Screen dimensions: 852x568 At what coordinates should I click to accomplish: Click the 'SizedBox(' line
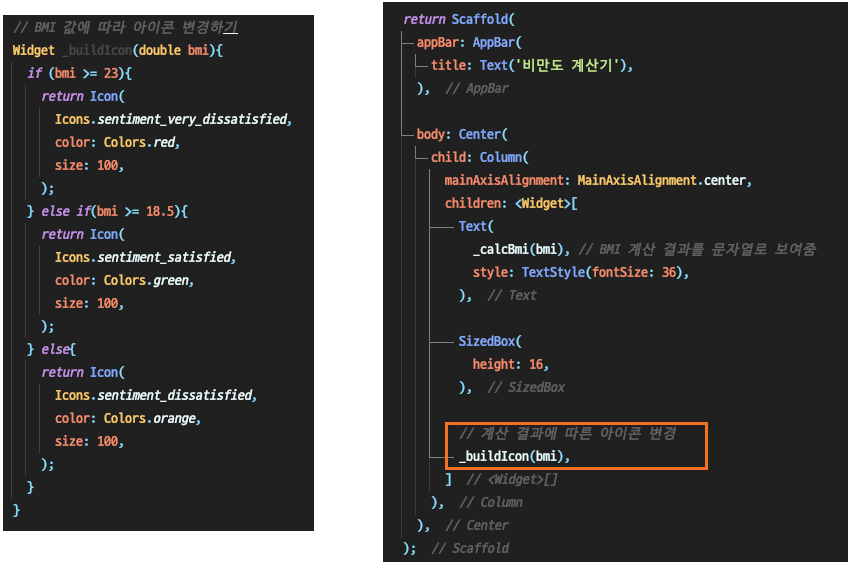pos(490,341)
